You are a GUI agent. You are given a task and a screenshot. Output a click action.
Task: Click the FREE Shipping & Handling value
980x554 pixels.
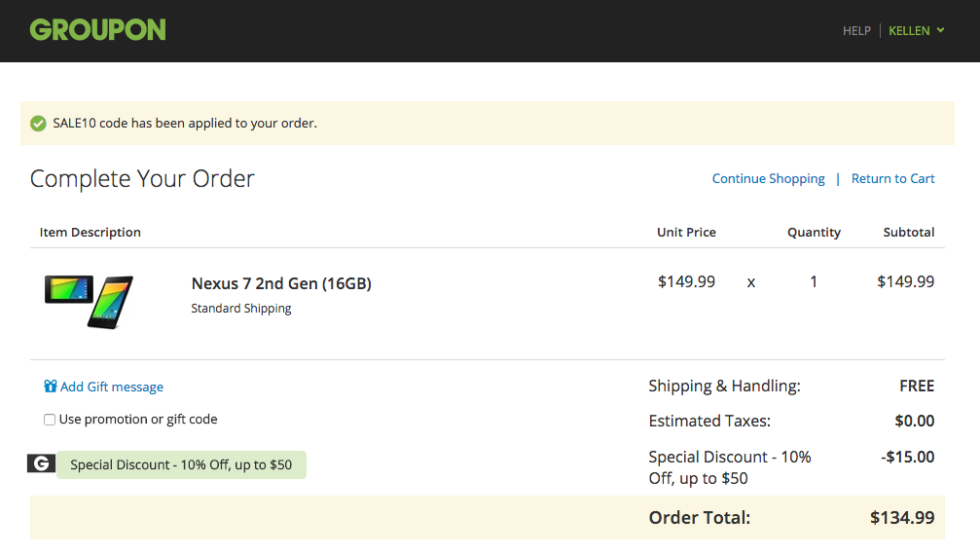click(x=916, y=386)
